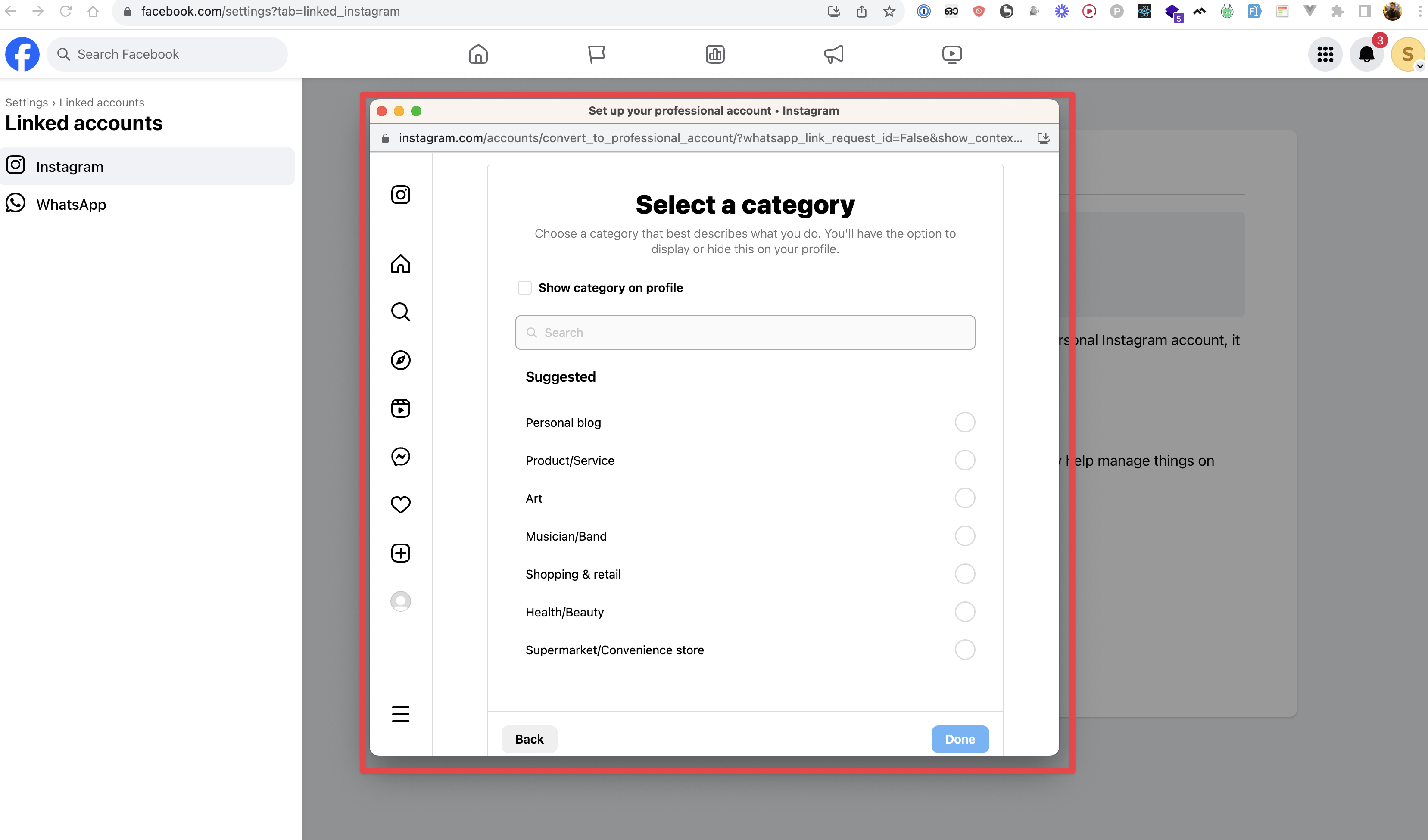Click the Instagram linked accounts menu item

149,166
